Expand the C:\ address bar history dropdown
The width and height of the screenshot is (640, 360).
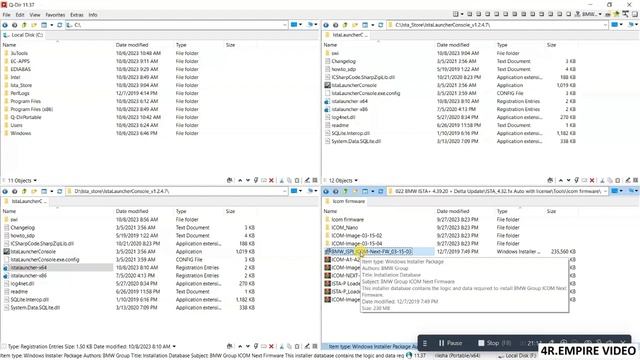pyautogui.click(x=284, y=25)
